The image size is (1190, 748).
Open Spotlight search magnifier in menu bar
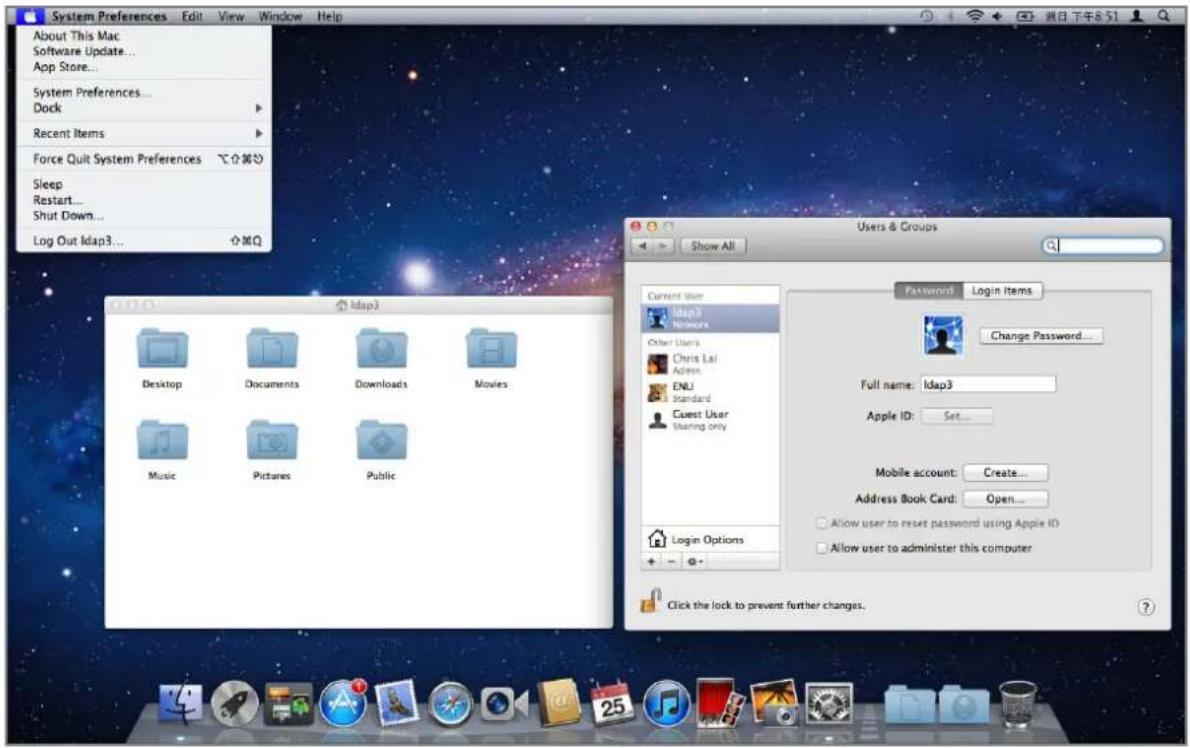pyautogui.click(x=1163, y=16)
